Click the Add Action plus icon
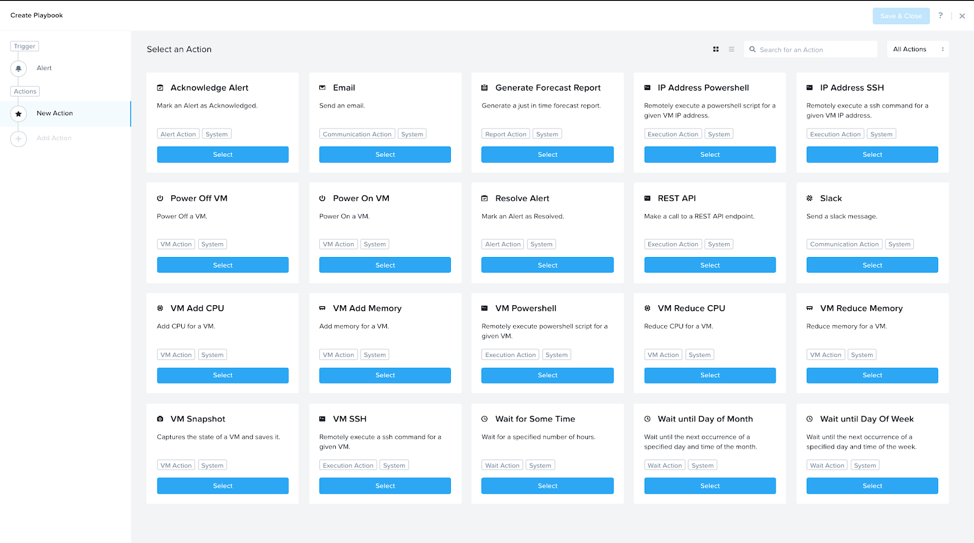The image size is (974, 543). pyautogui.click(x=18, y=139)
